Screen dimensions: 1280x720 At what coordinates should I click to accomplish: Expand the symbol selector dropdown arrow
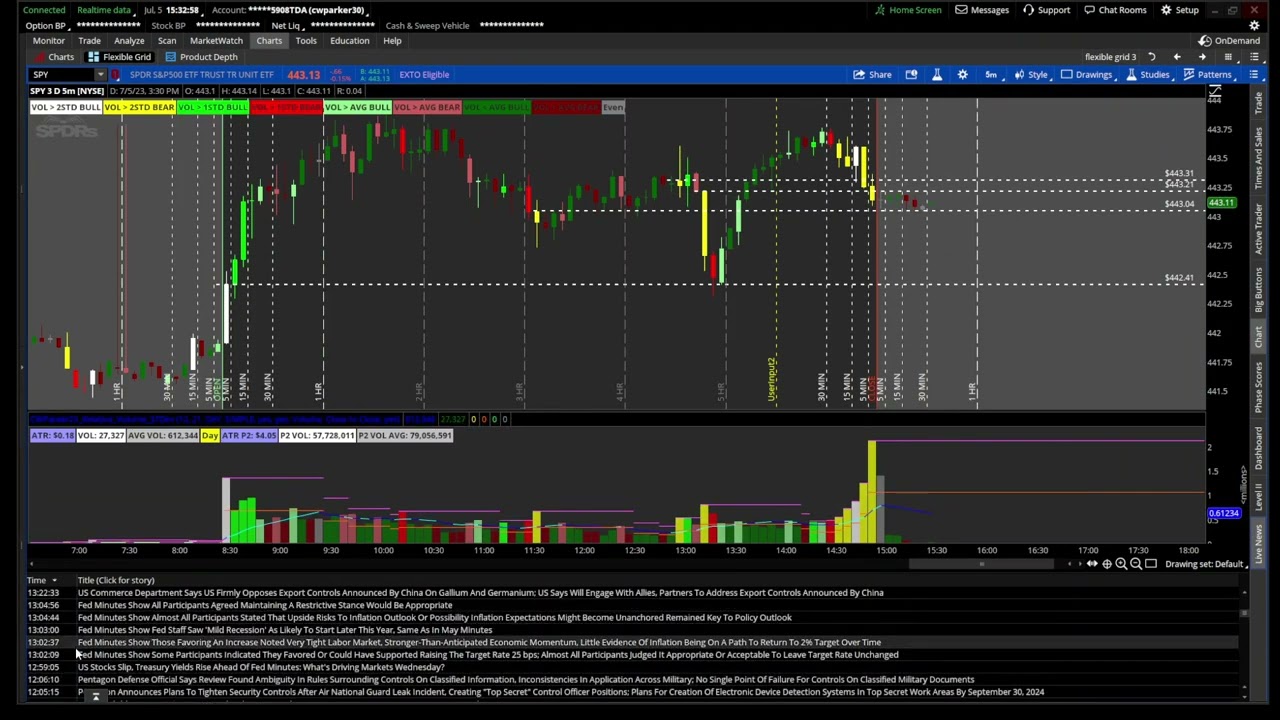point(101,75)
